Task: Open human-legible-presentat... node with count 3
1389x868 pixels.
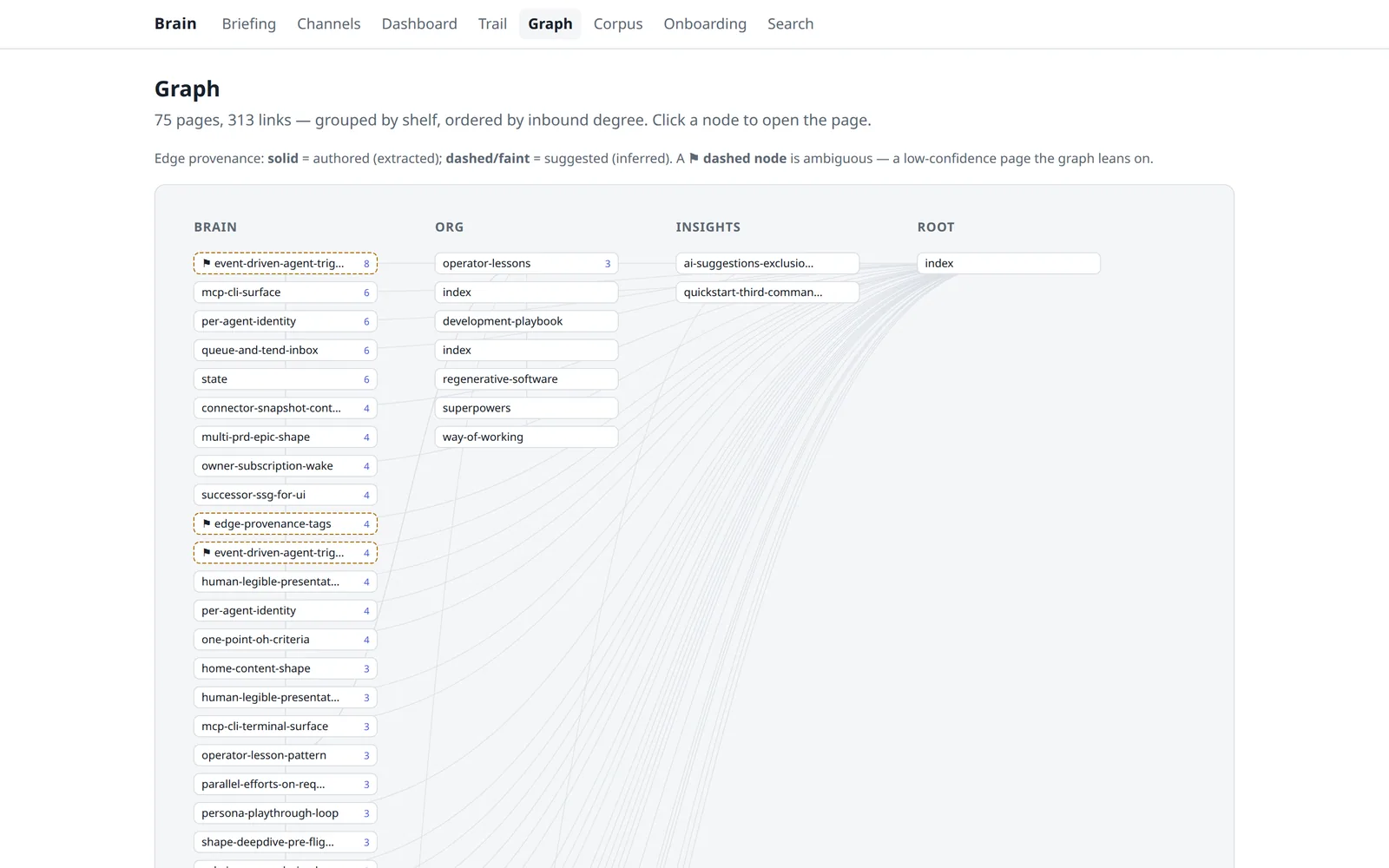Action: pyautogui.click(x=286, y=697)
